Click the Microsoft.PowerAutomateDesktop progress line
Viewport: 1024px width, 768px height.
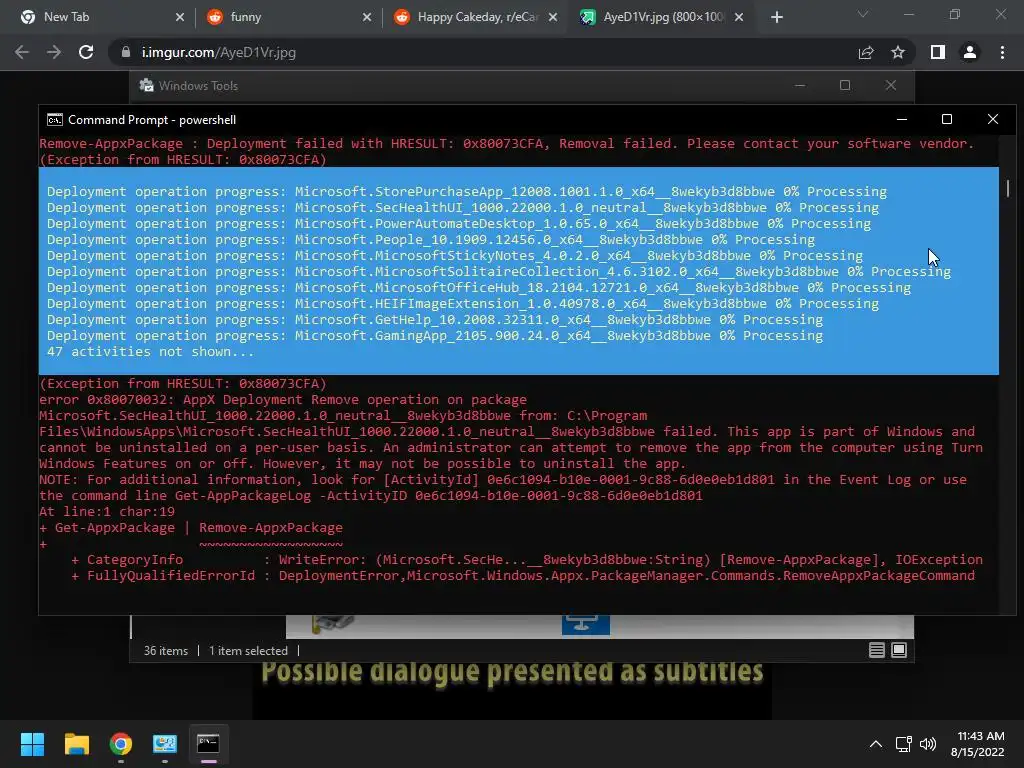point(459,223)
